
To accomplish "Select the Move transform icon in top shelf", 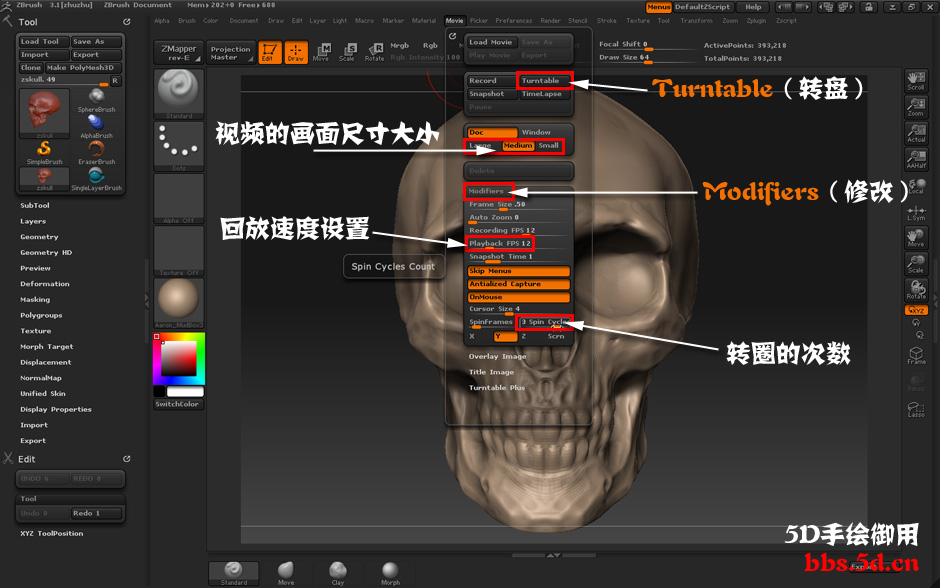I will 321,52.
